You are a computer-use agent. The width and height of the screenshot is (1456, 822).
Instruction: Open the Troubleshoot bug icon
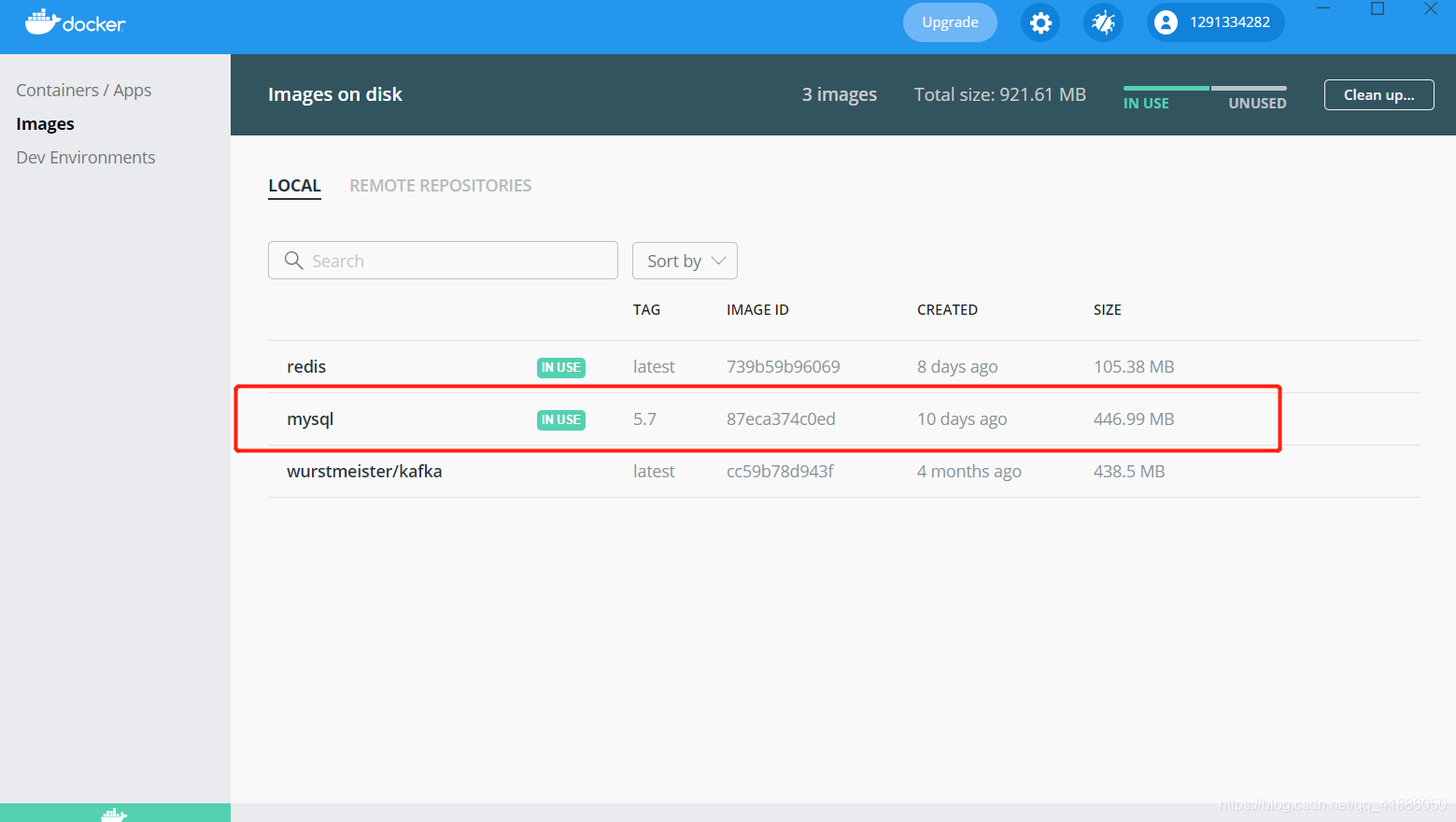point(1103,22)
